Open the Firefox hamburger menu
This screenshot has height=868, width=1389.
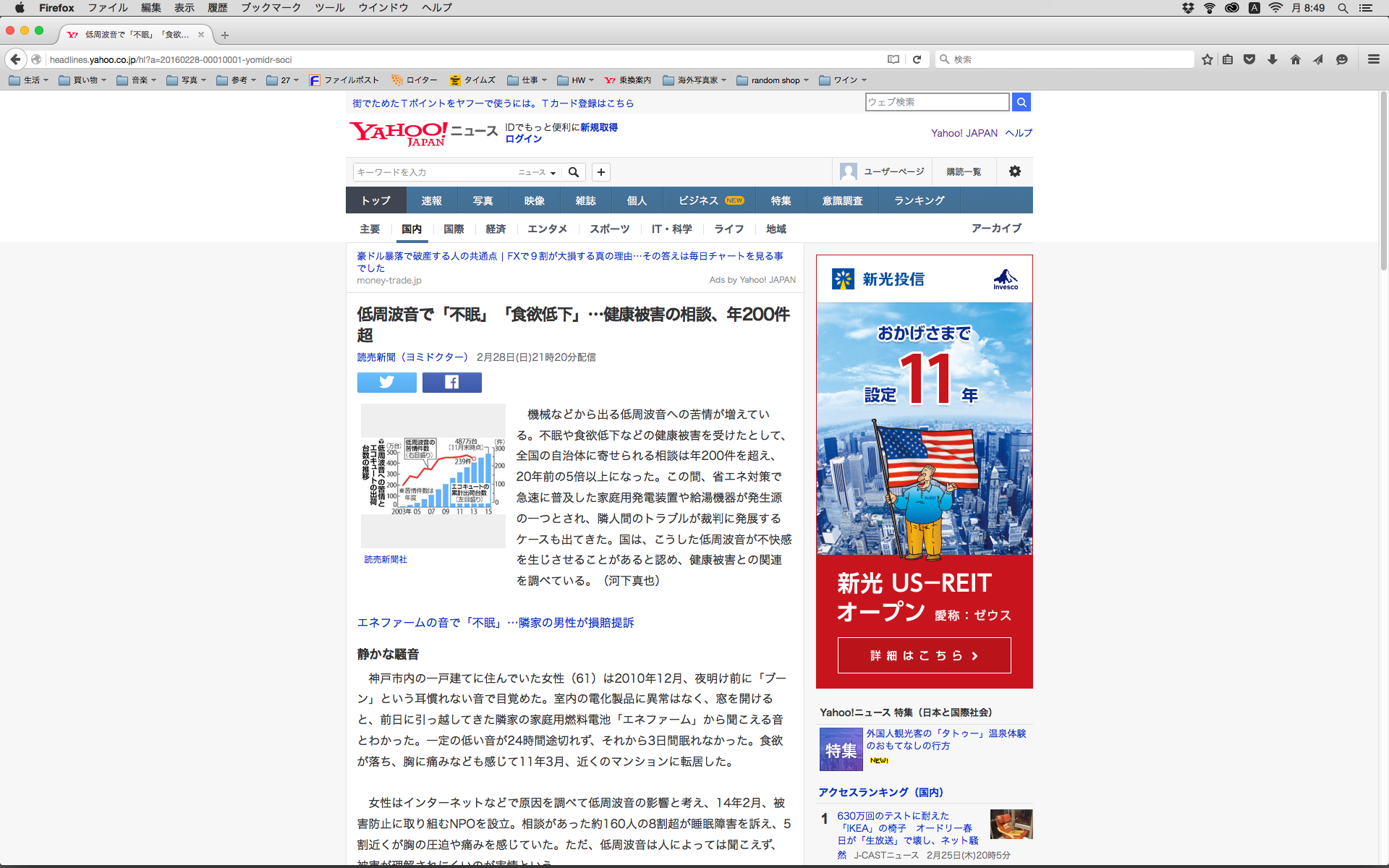point(1373,59)
